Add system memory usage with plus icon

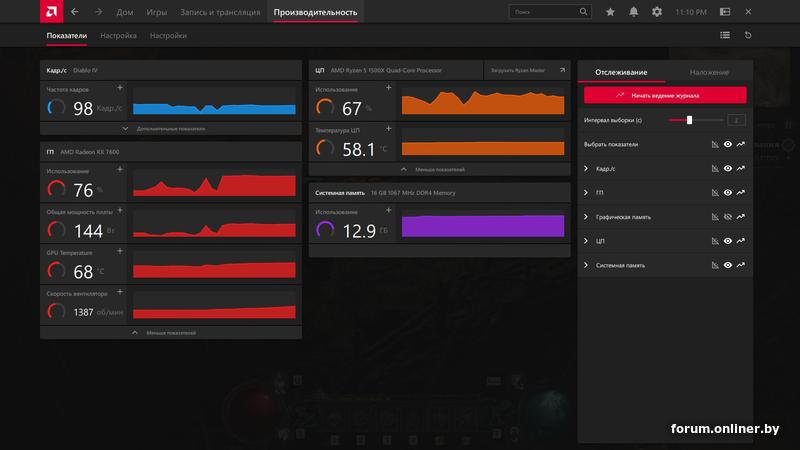point(389,210)
